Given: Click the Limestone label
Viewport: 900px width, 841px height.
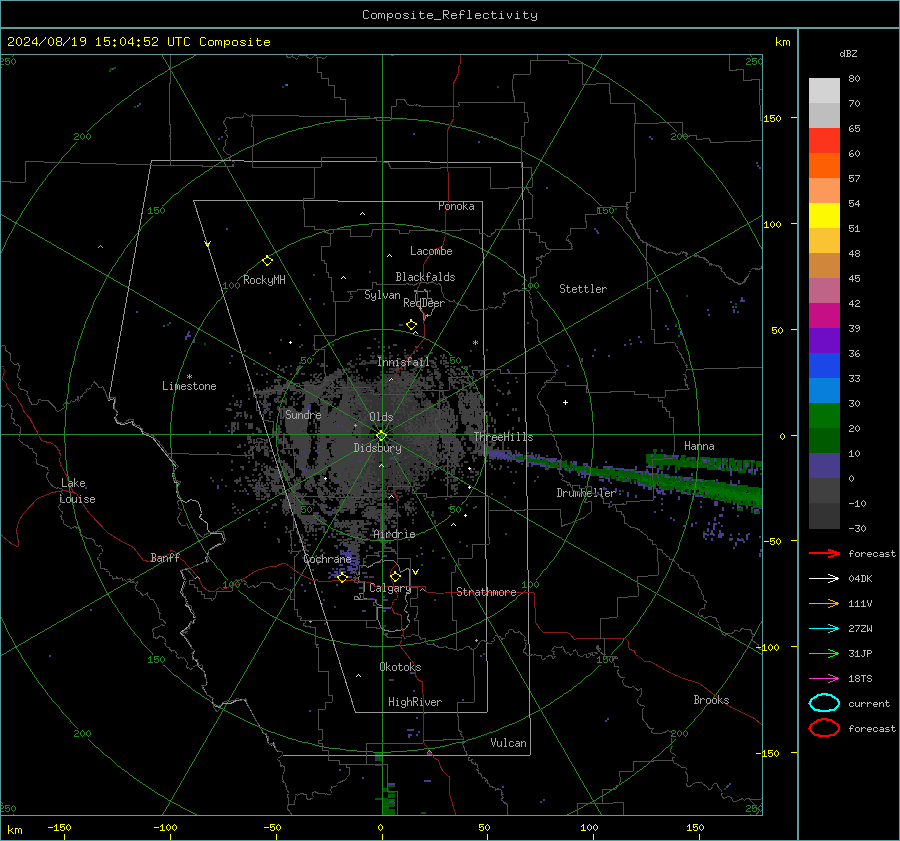Looking at the screenshot, I should click(x=189, y=386).
